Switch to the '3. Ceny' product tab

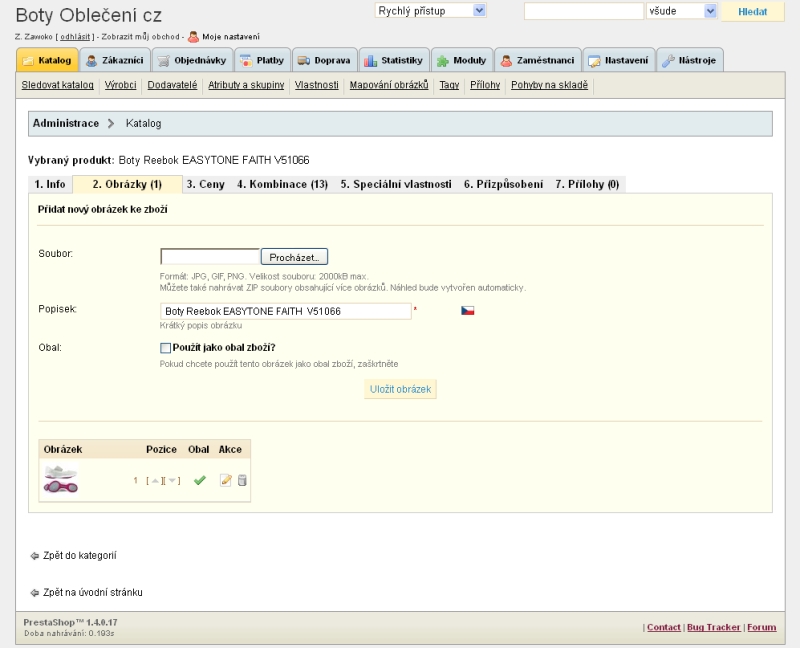point(205,184)
